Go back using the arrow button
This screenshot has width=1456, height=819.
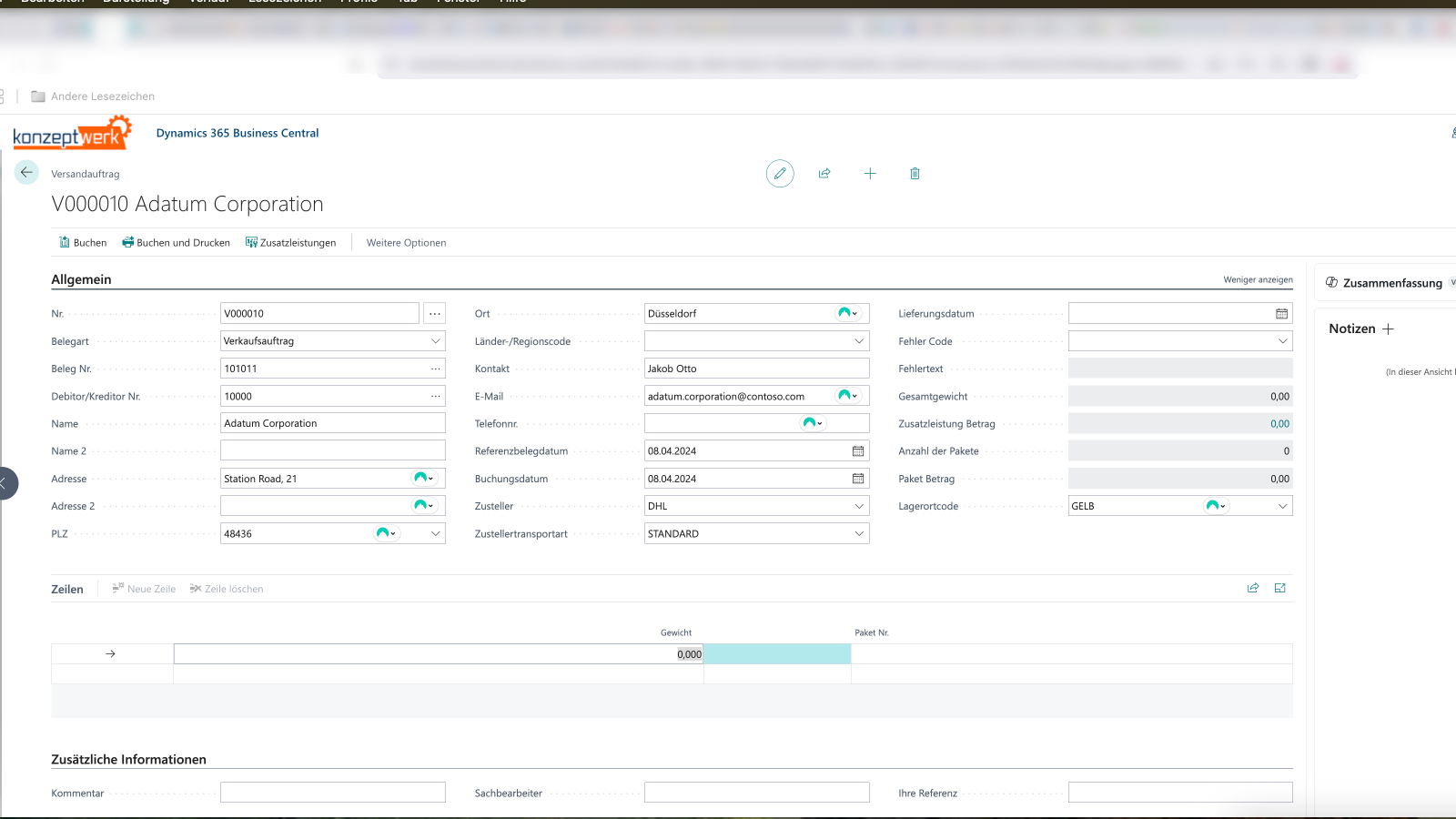pos(26,173)
